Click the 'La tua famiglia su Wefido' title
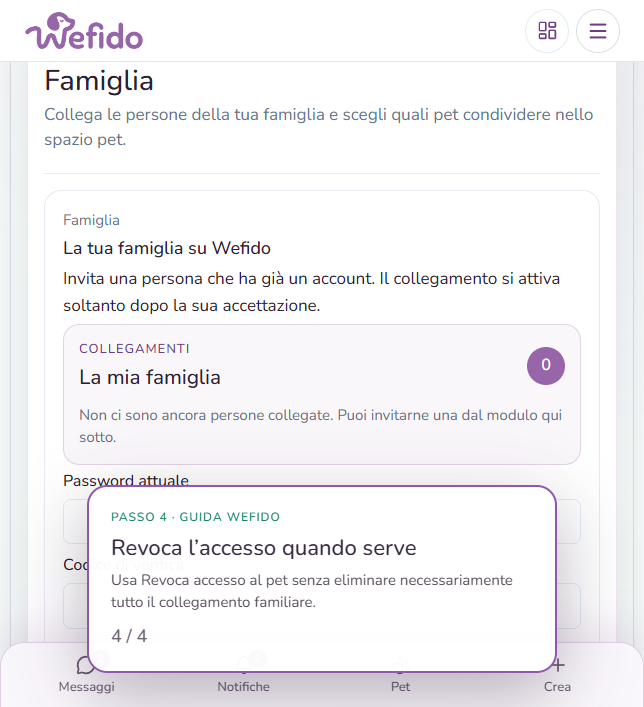This screenshot has height=707, width=644. pyautogui.click(x=167, y=248)
